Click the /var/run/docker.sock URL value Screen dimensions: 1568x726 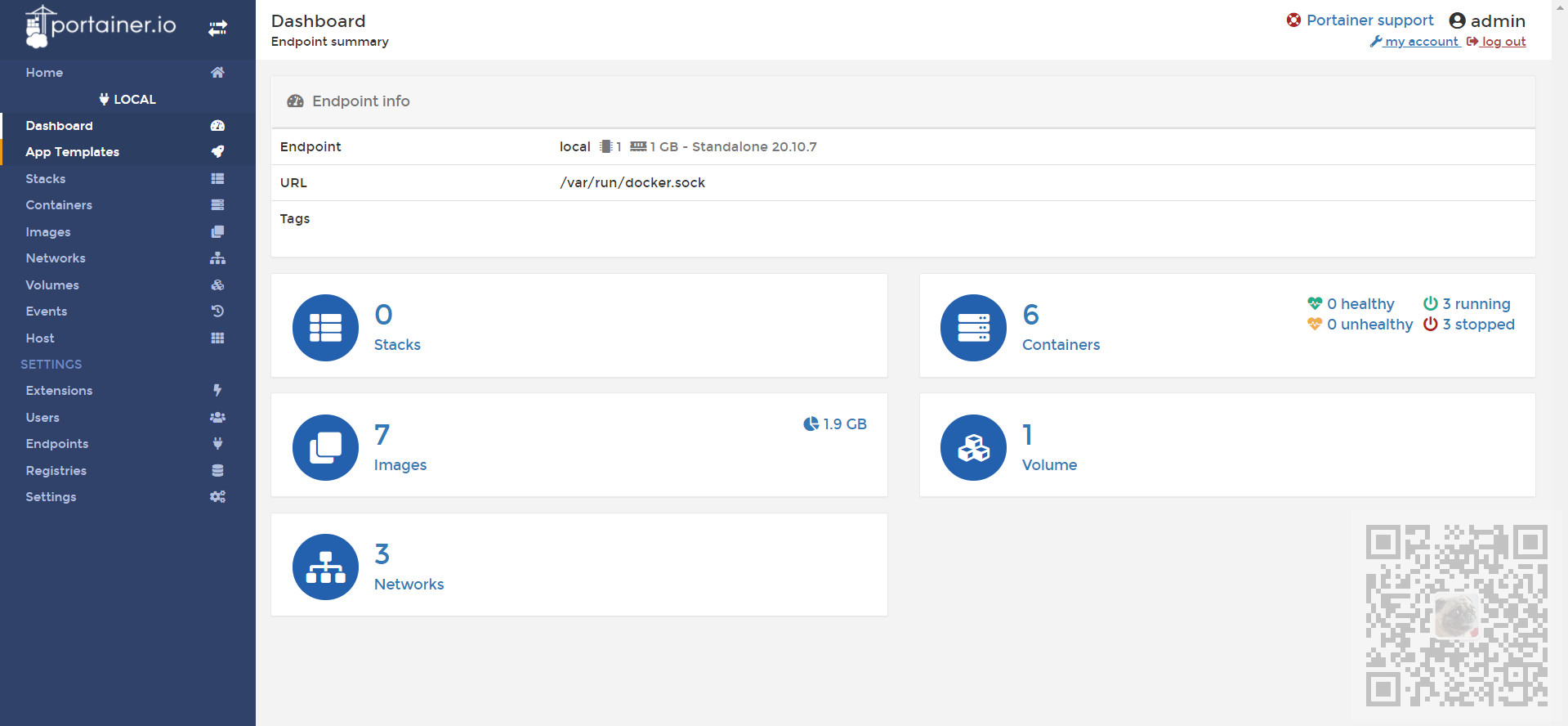click(632, 182)
